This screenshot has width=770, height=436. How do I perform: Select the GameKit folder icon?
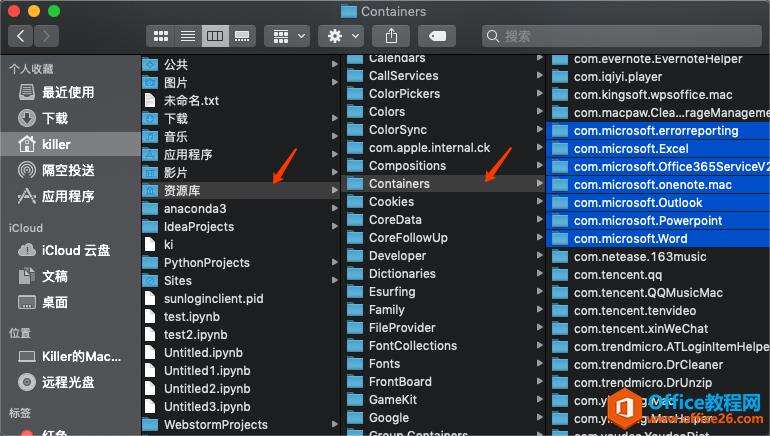(x=355, y=400)
